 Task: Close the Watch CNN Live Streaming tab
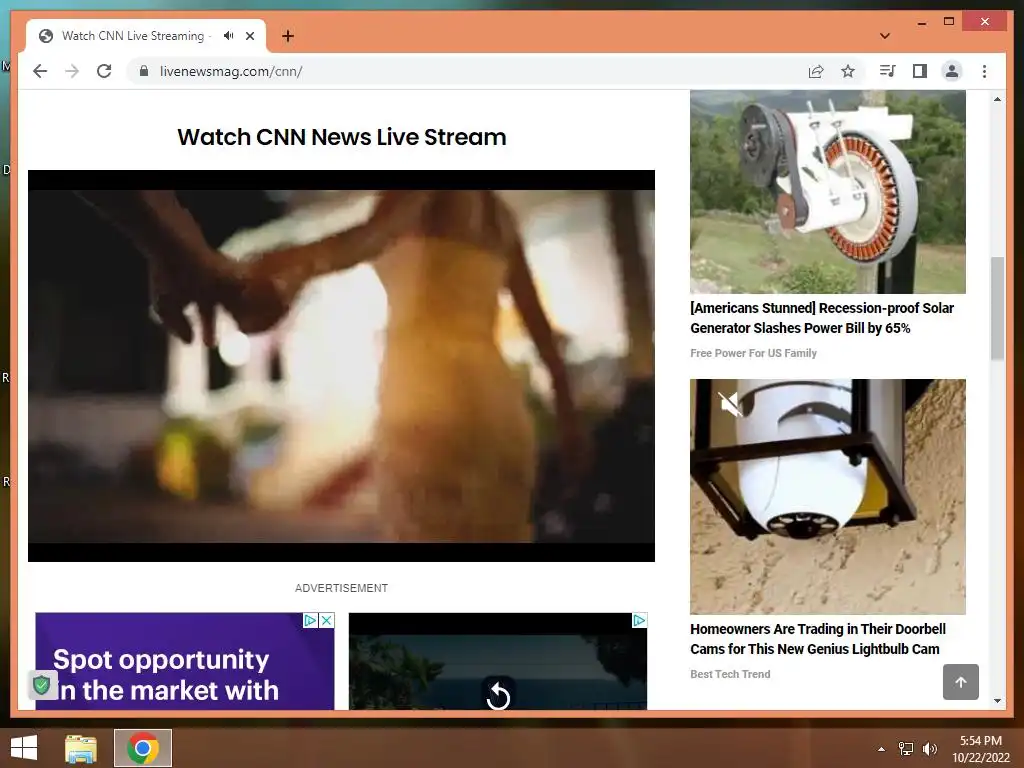pyautogui.click(x=249, y=36)
